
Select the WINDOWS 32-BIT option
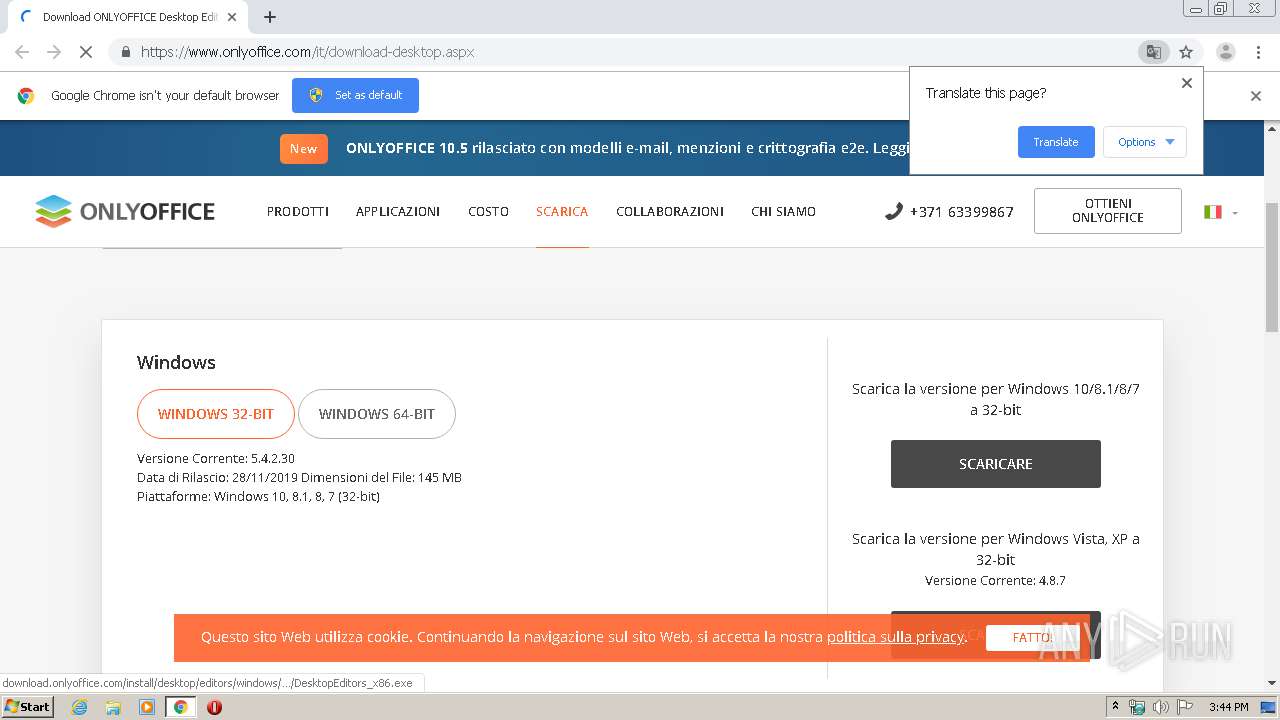(216, 414)
